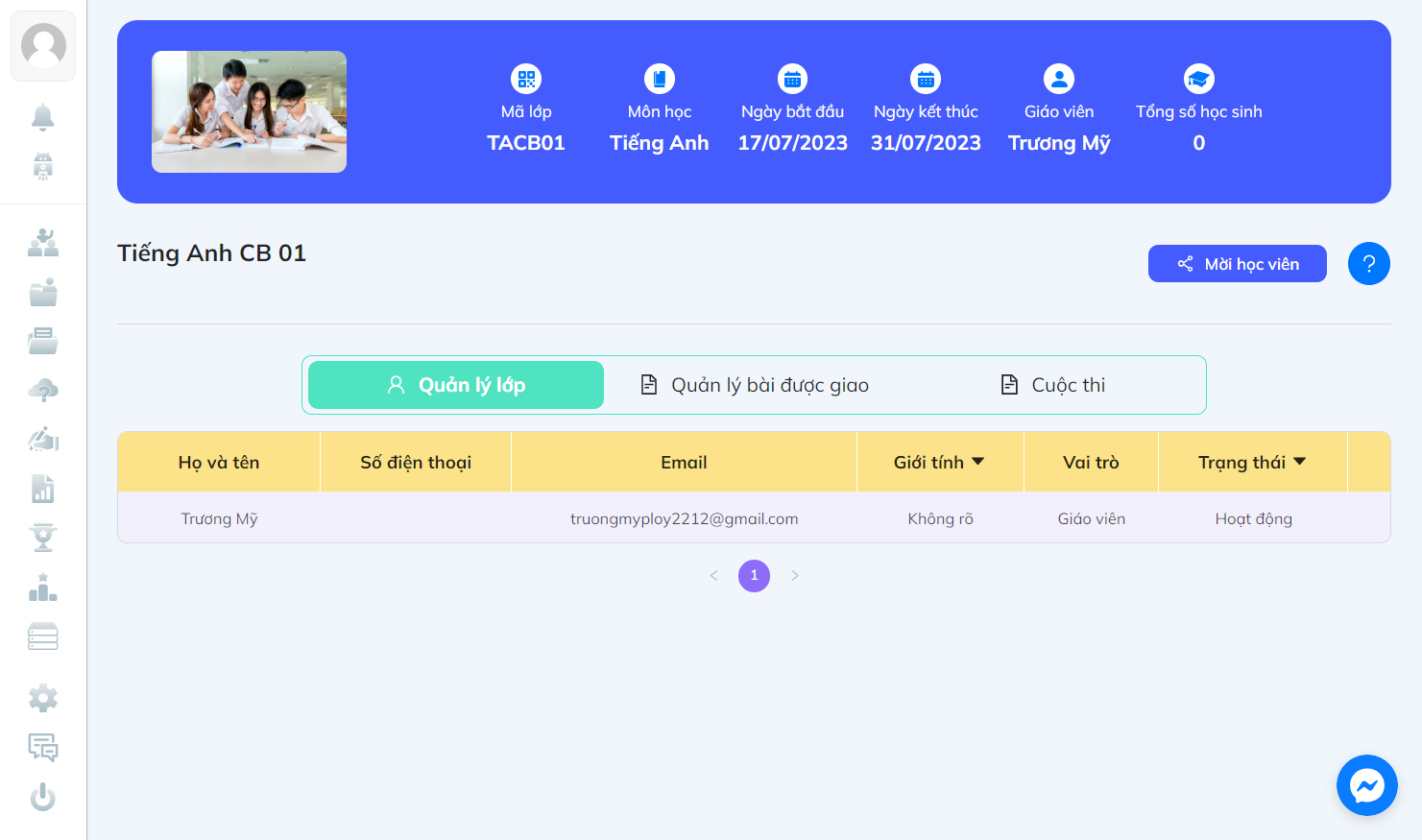Go to previous page arrow in pagination
This screenshot has height=840, width=1422.
coord(713,576)
